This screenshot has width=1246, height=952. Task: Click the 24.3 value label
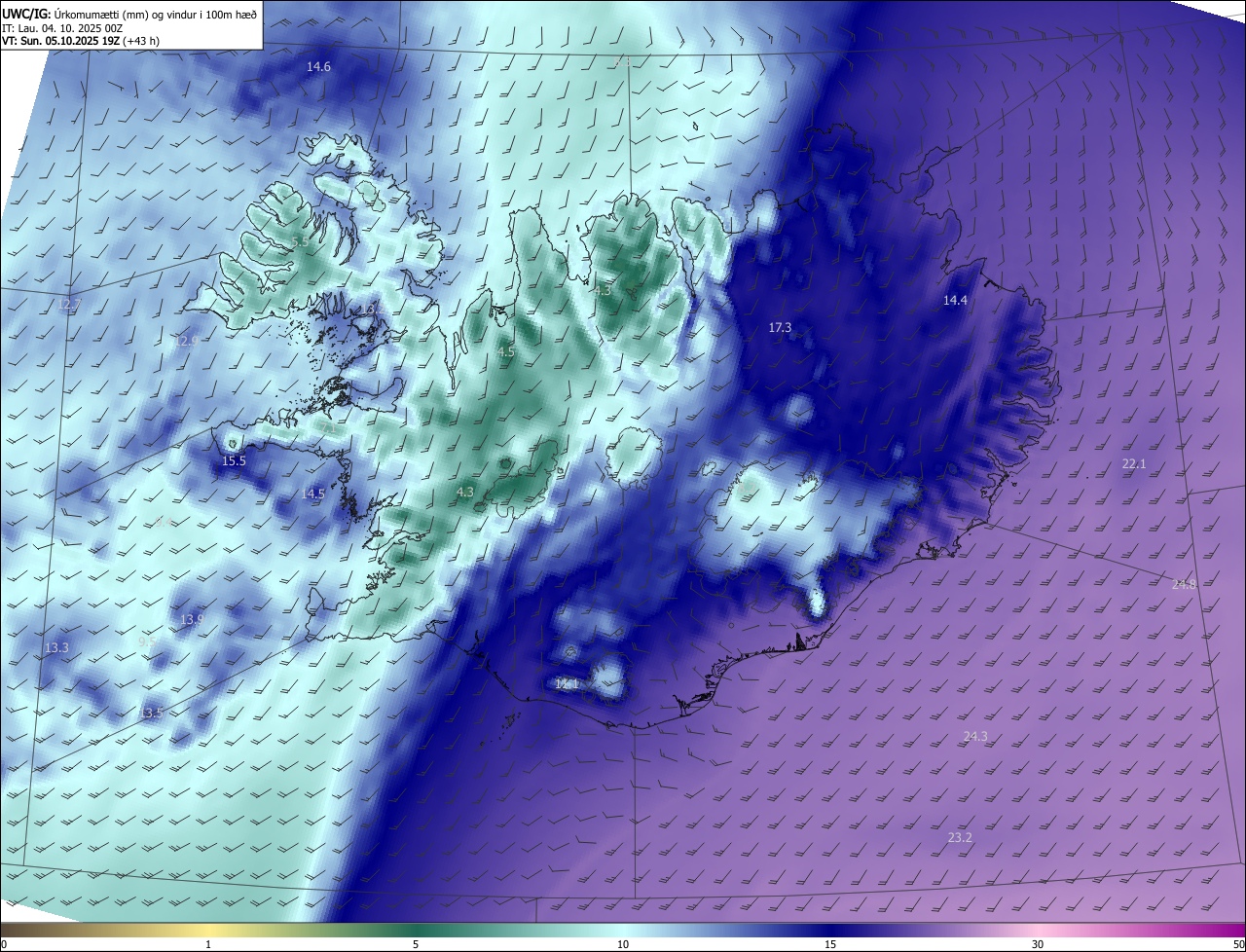[975, 737]
